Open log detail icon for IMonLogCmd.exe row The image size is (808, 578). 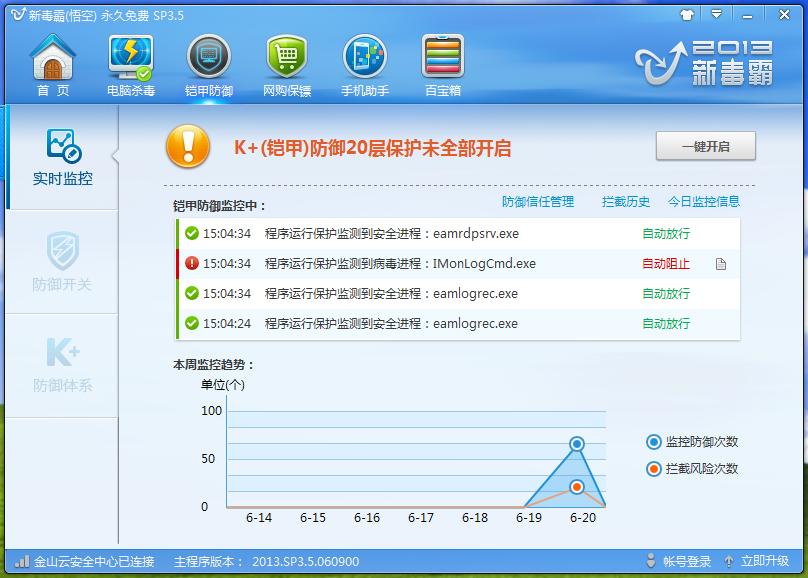(721, 264)
